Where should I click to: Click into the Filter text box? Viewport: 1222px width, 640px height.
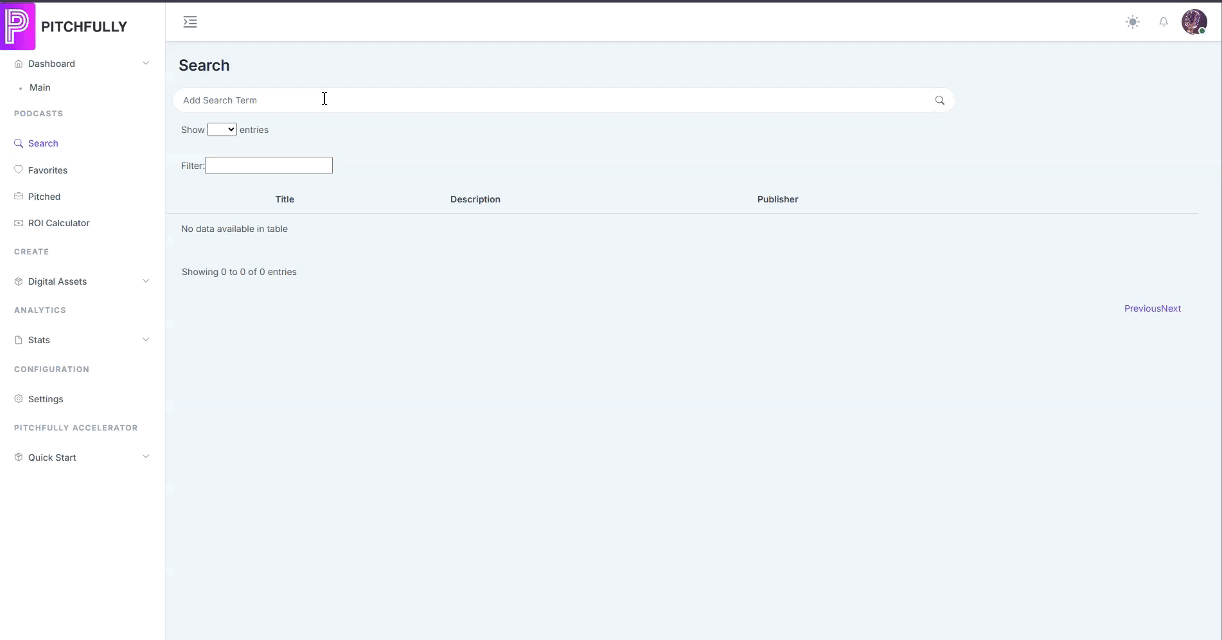[x=269, y=165]
